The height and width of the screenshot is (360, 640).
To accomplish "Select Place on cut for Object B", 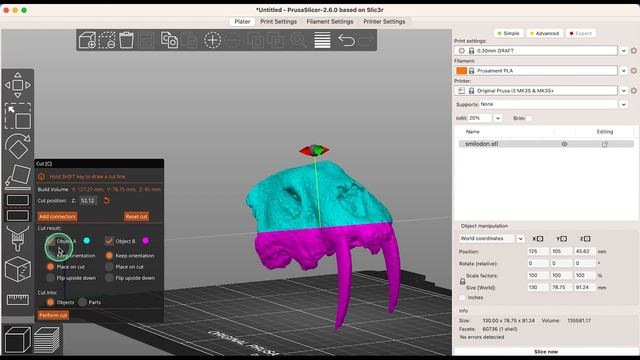I will (x=109, y=267).
